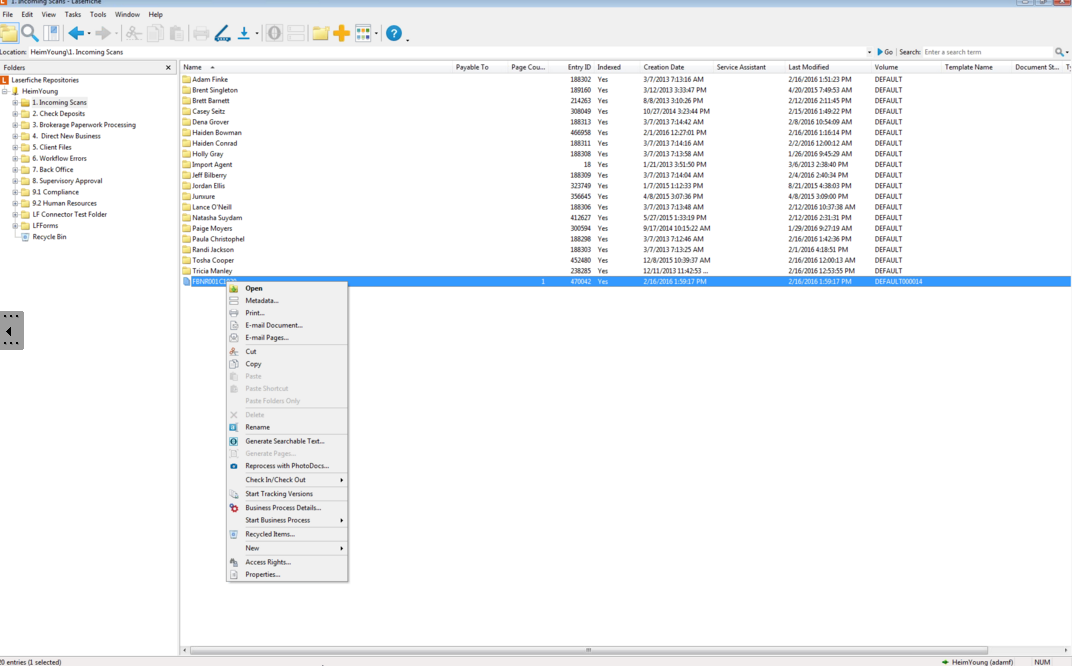This screenshot has height=666, width=1072.
Task: Click the orange plus New Document icon
Action: [x=342, y=34]
